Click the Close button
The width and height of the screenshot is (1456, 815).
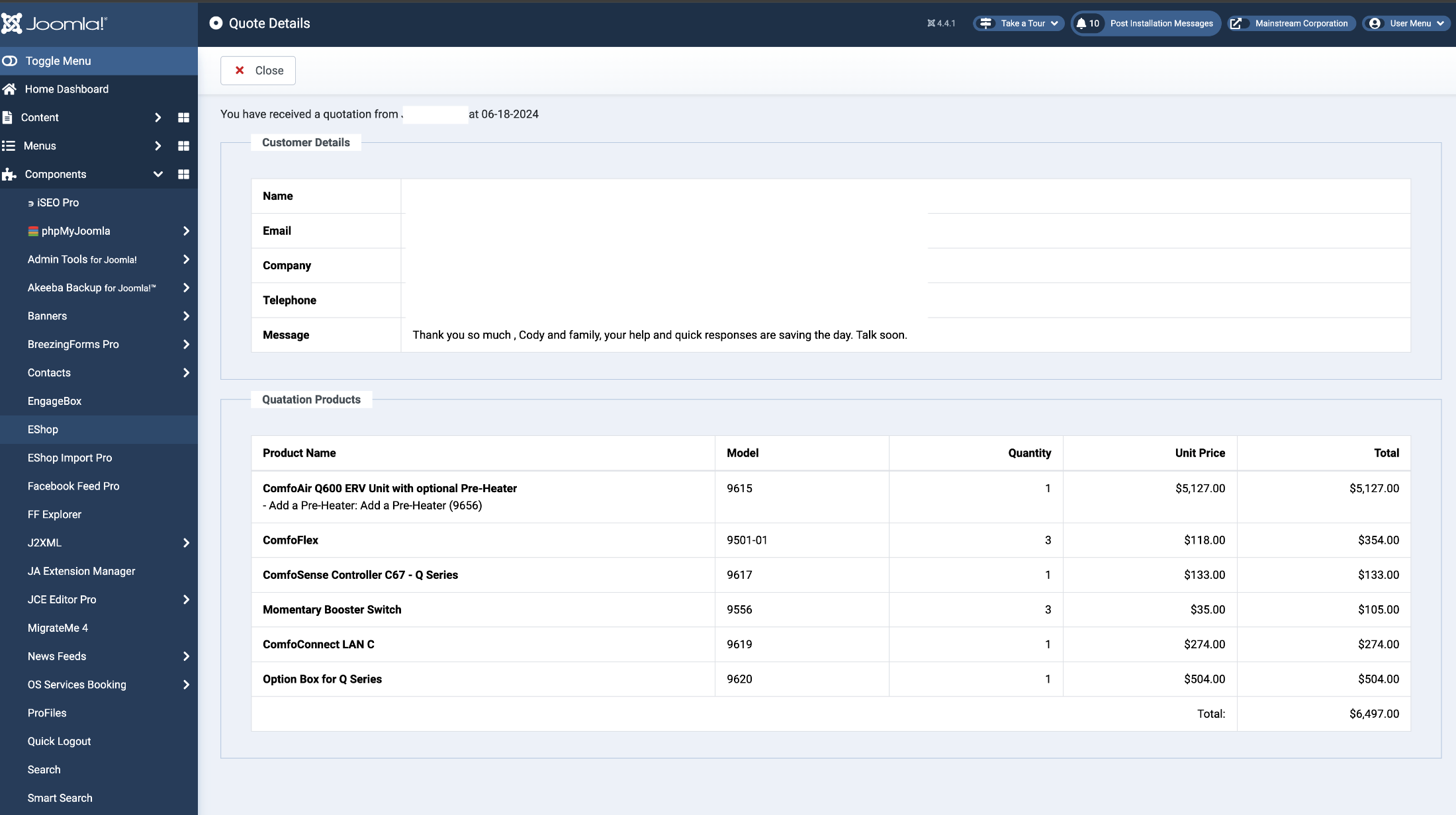coord(258,71)
